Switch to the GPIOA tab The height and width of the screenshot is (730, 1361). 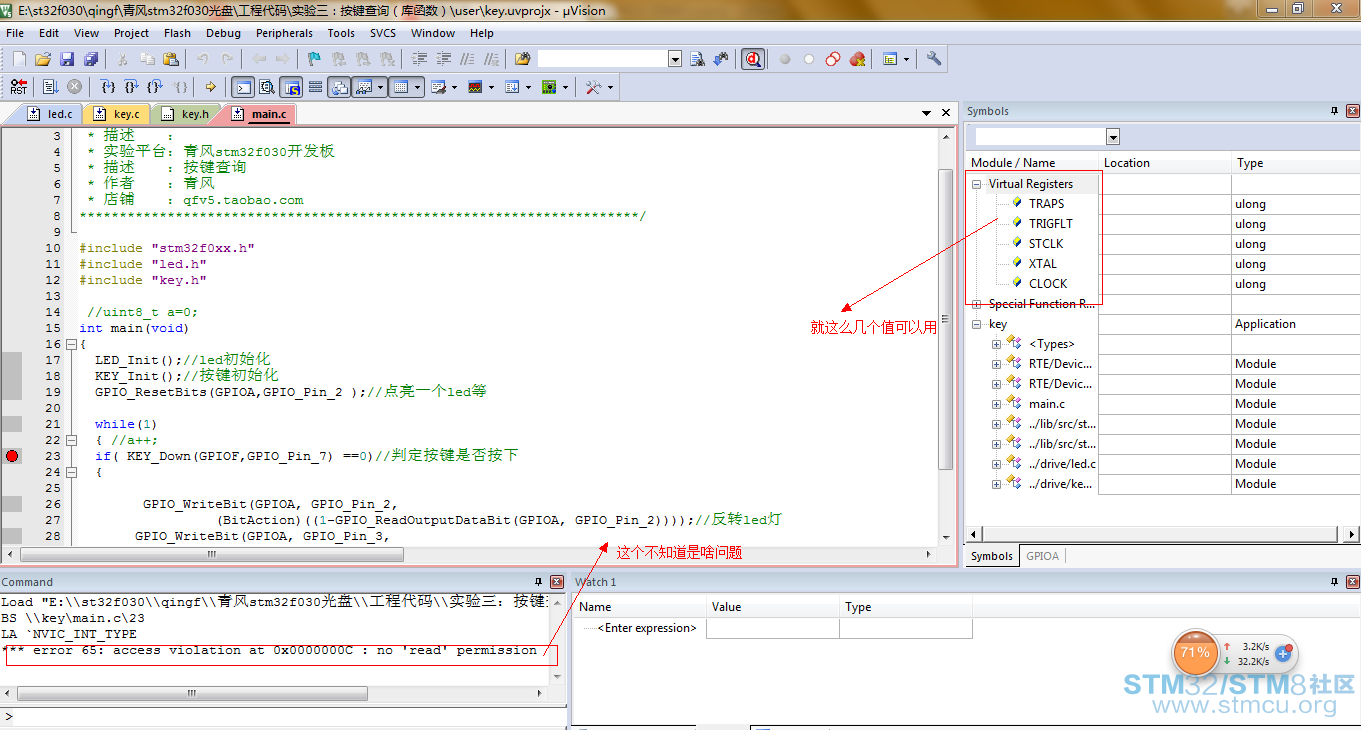click(x=1042, y=556)
